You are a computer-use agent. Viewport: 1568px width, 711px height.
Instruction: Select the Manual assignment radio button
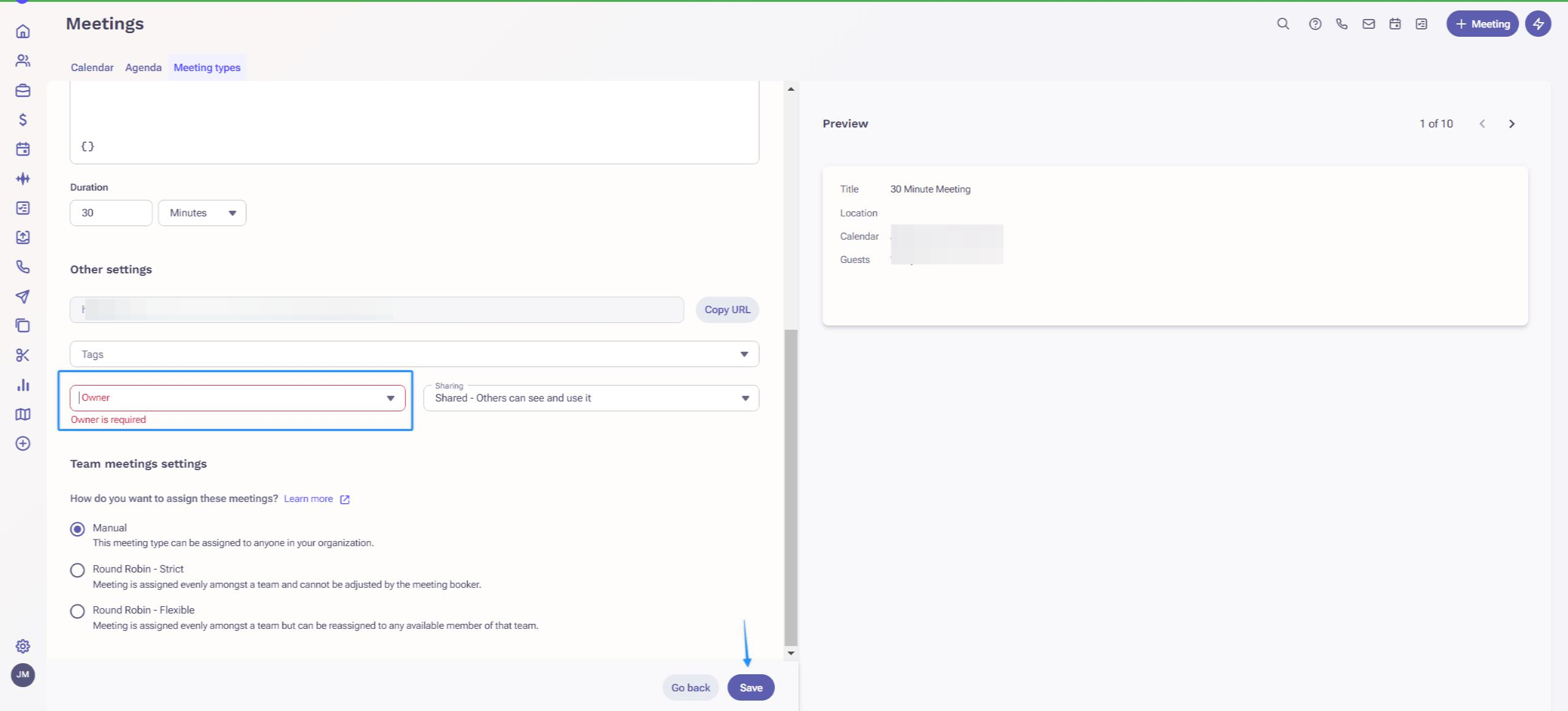[x=77, y=529]
